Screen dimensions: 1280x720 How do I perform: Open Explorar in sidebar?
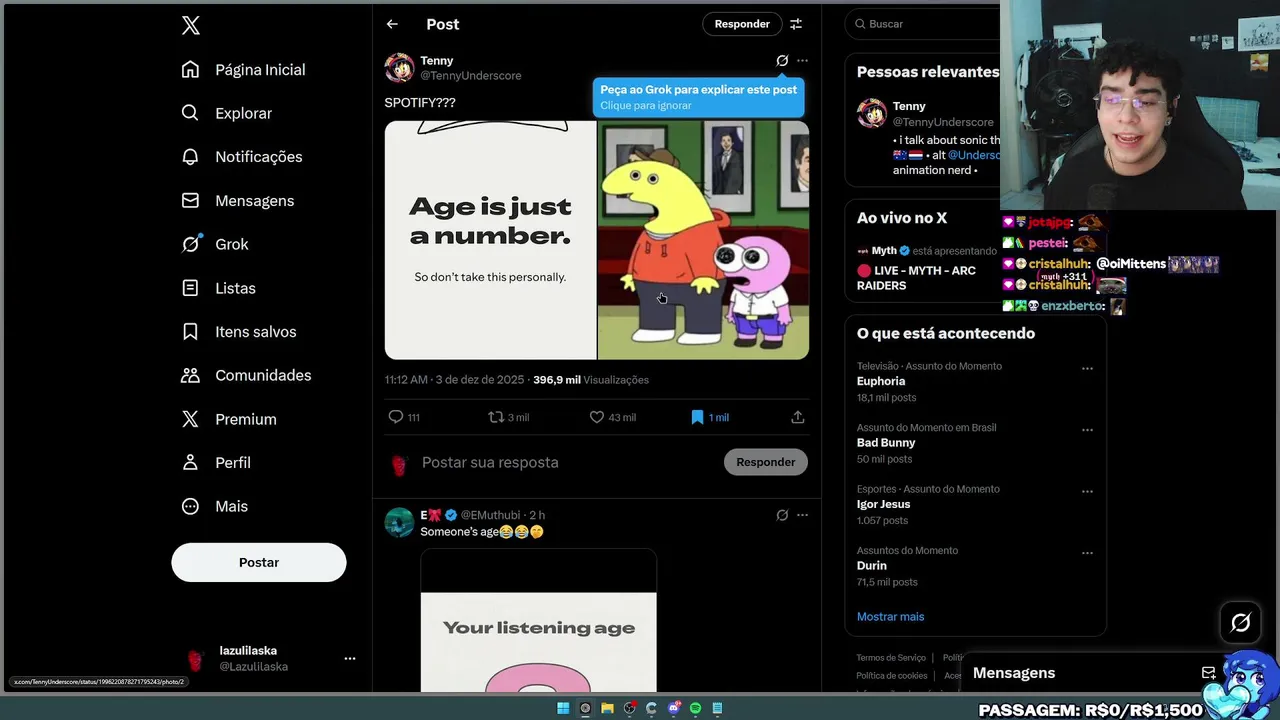[226, 113]
